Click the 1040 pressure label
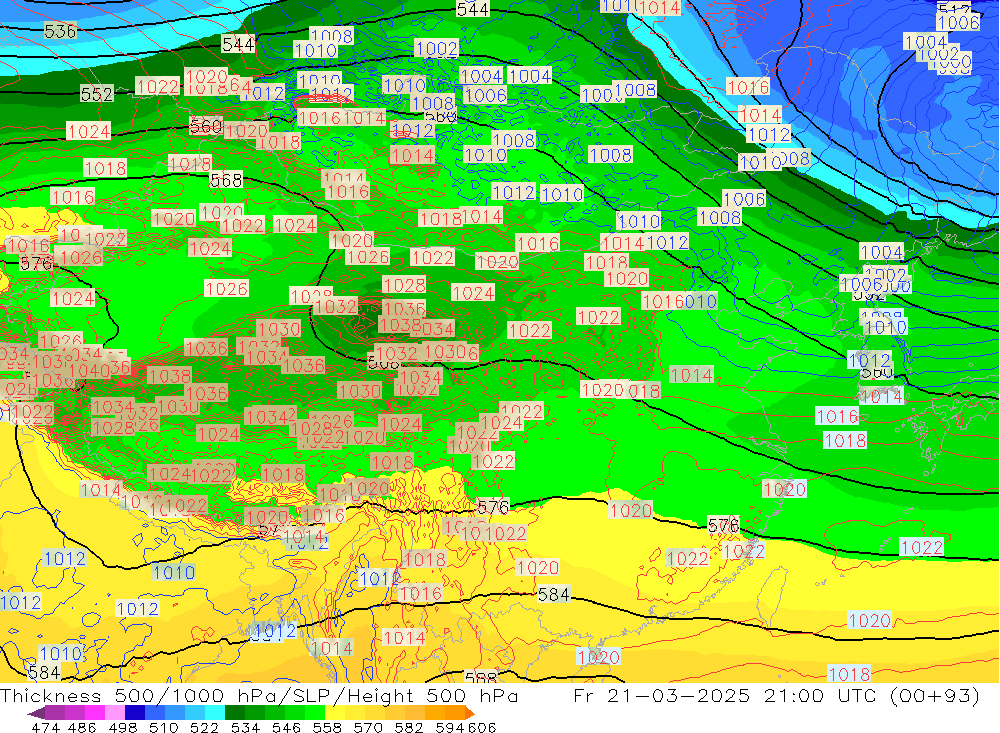This screenshot has height=733, width=1000. tap(90, 371)
